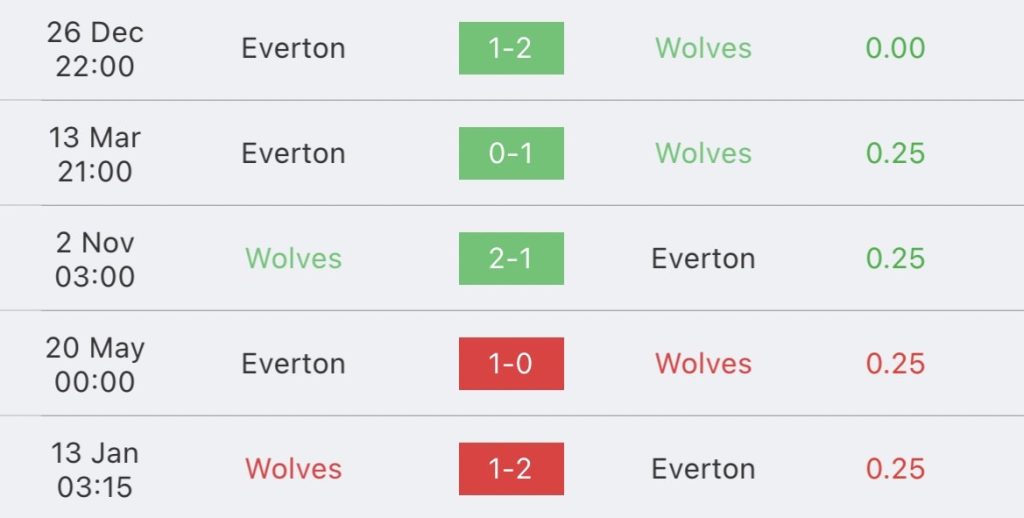This screenshot has width=1024, height=518.
Task: Click Everton in the 13 Mar row
Action: 293,153
